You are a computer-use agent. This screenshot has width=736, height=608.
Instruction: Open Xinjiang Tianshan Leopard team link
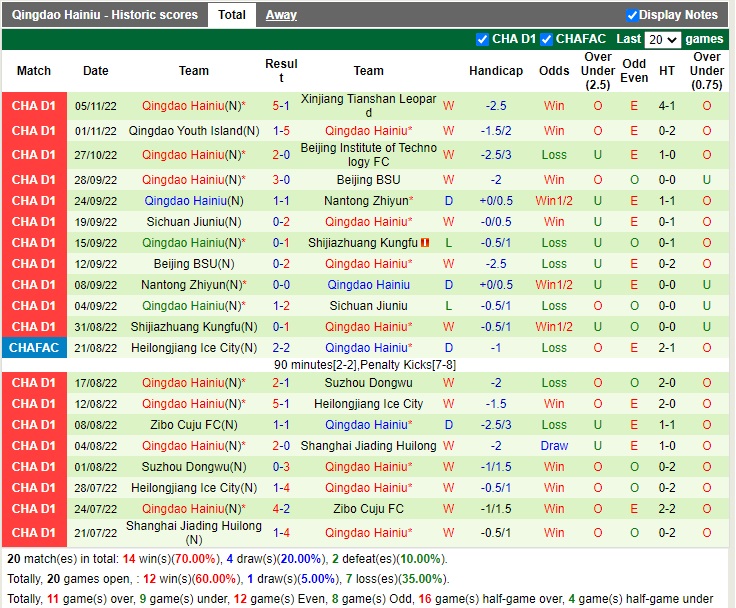tap(368, 106)
